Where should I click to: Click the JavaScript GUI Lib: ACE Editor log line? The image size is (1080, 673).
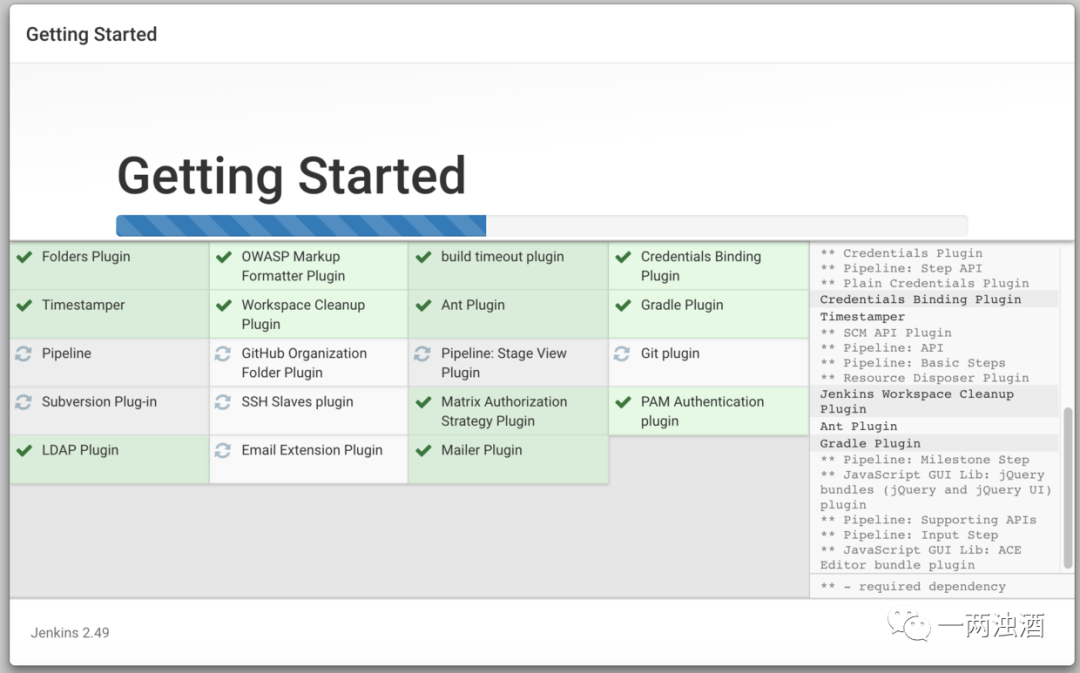pos(921,557)
